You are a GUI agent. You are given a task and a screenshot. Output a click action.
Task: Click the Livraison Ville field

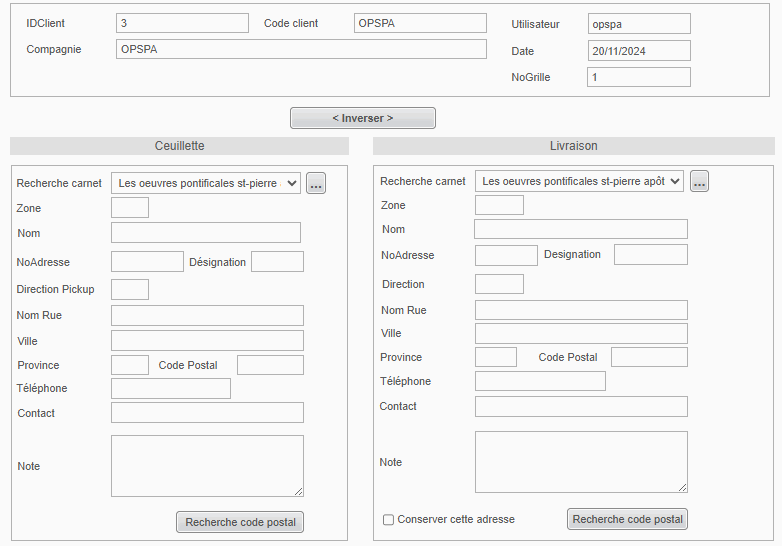(581, 333)
